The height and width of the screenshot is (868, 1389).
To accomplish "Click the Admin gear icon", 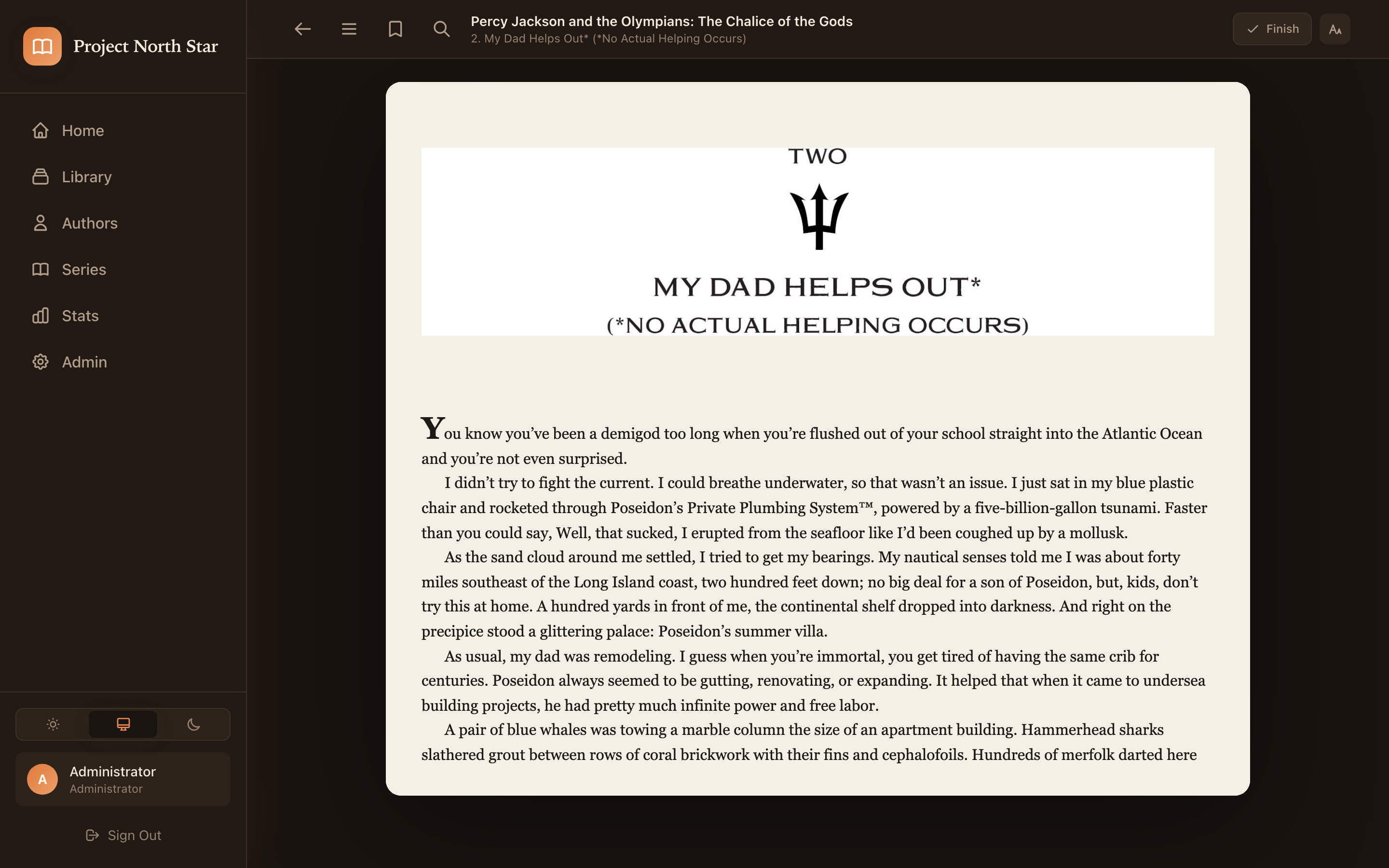I will coord(40,362).
